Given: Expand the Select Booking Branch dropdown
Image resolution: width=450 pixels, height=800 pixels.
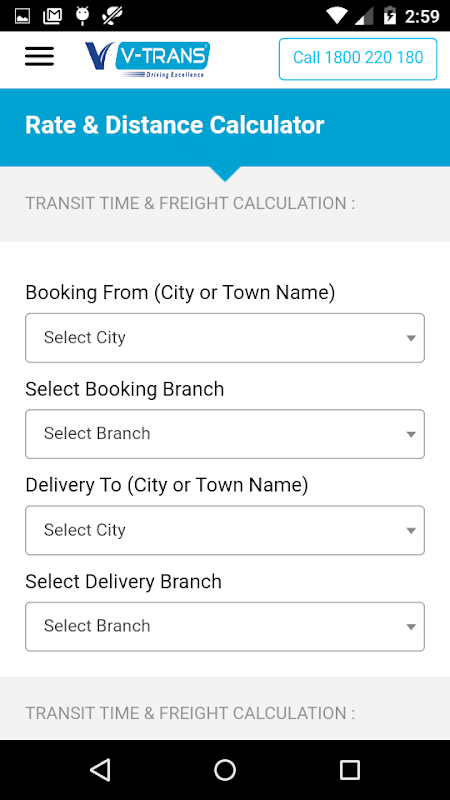Looking at the screenshot, I should coord(225,434).
